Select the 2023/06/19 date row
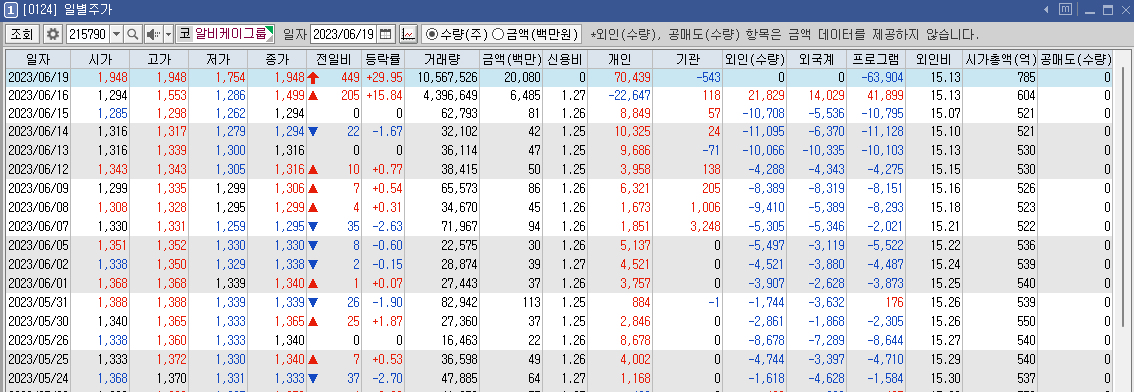This screenshot has width=1134, height=392. (558, 77)
